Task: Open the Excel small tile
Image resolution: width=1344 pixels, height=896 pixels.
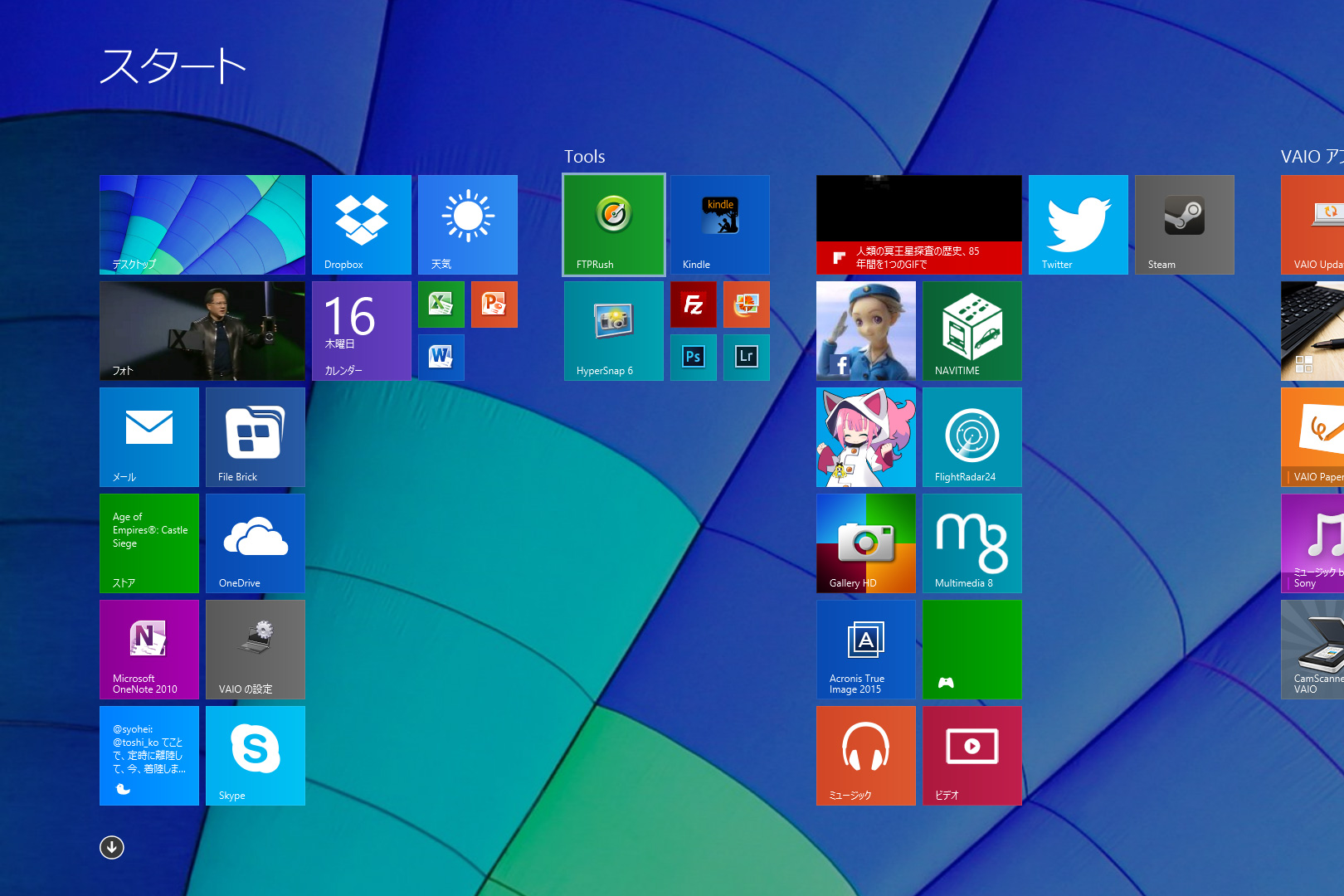Action: (x=441, y=304)
